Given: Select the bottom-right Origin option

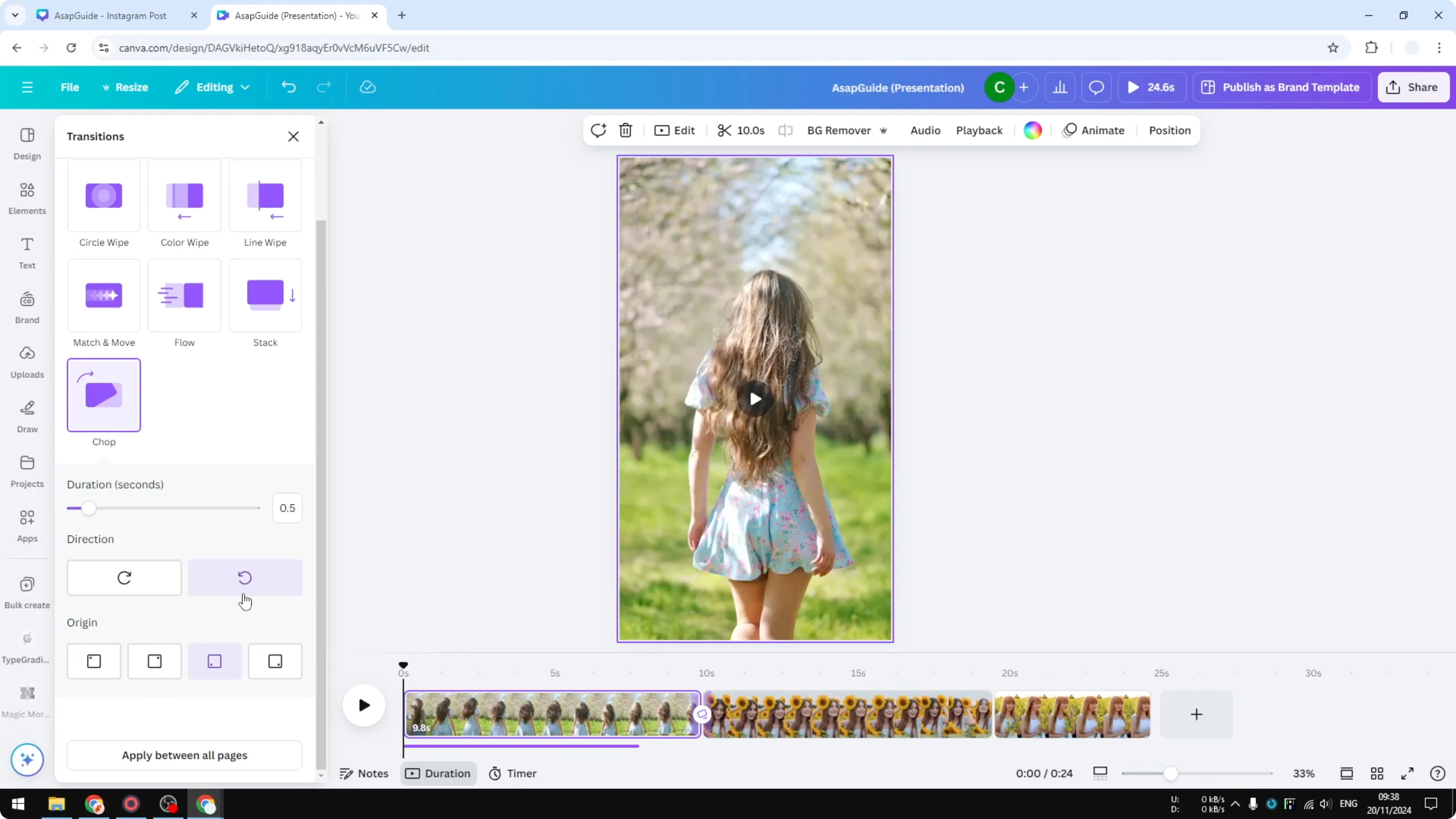Looking at the screenshot, I should (275, 661).
